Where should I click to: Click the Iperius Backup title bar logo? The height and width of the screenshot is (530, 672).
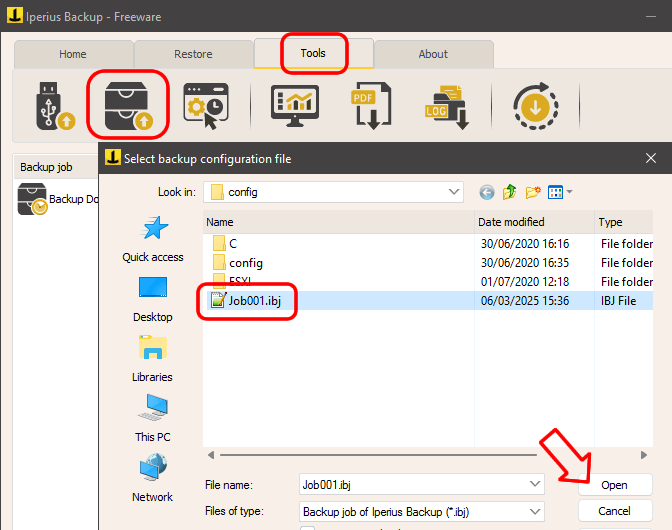[14, 15]
